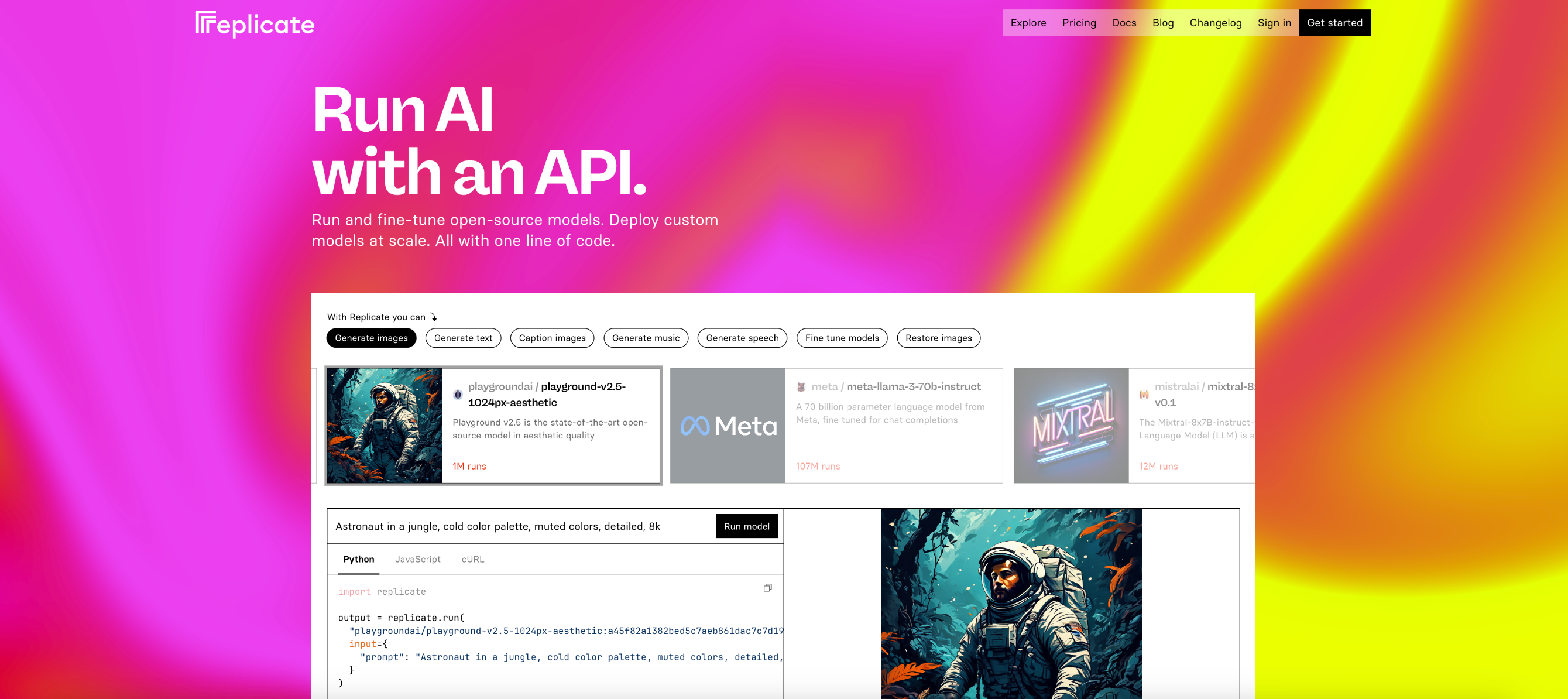Viewport: 1568px width, 699px height.
Task: Copy the Python code snippet
Action: [767, 588]
